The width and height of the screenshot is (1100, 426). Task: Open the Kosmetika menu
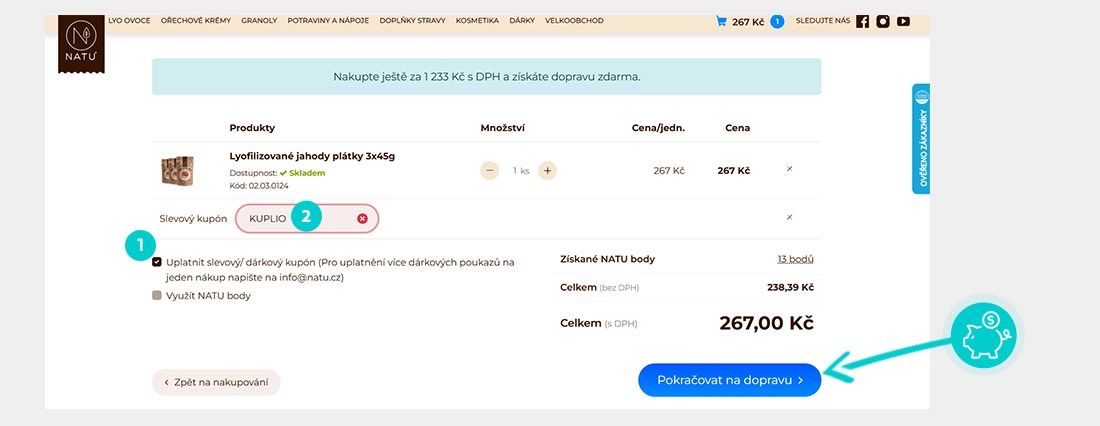click(477, 21)
